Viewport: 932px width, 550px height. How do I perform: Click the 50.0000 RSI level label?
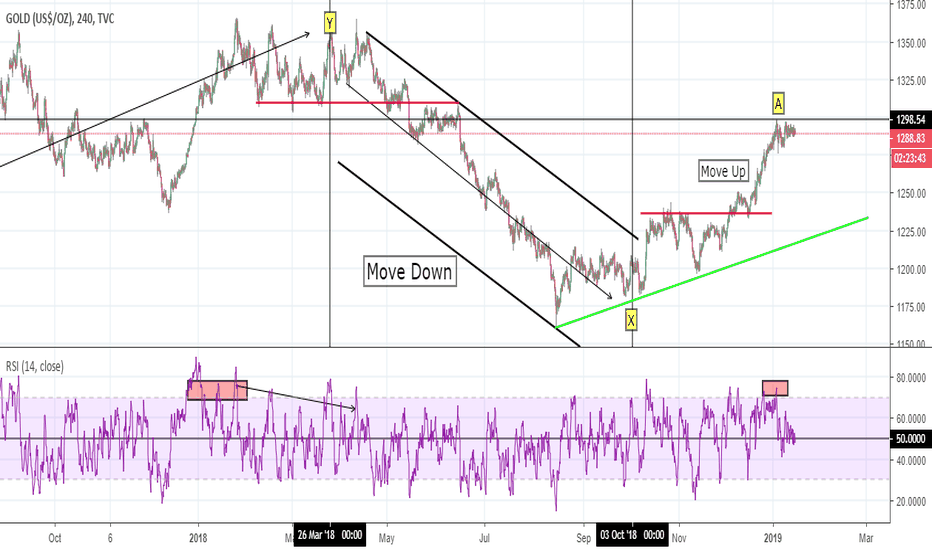[911, 439]
